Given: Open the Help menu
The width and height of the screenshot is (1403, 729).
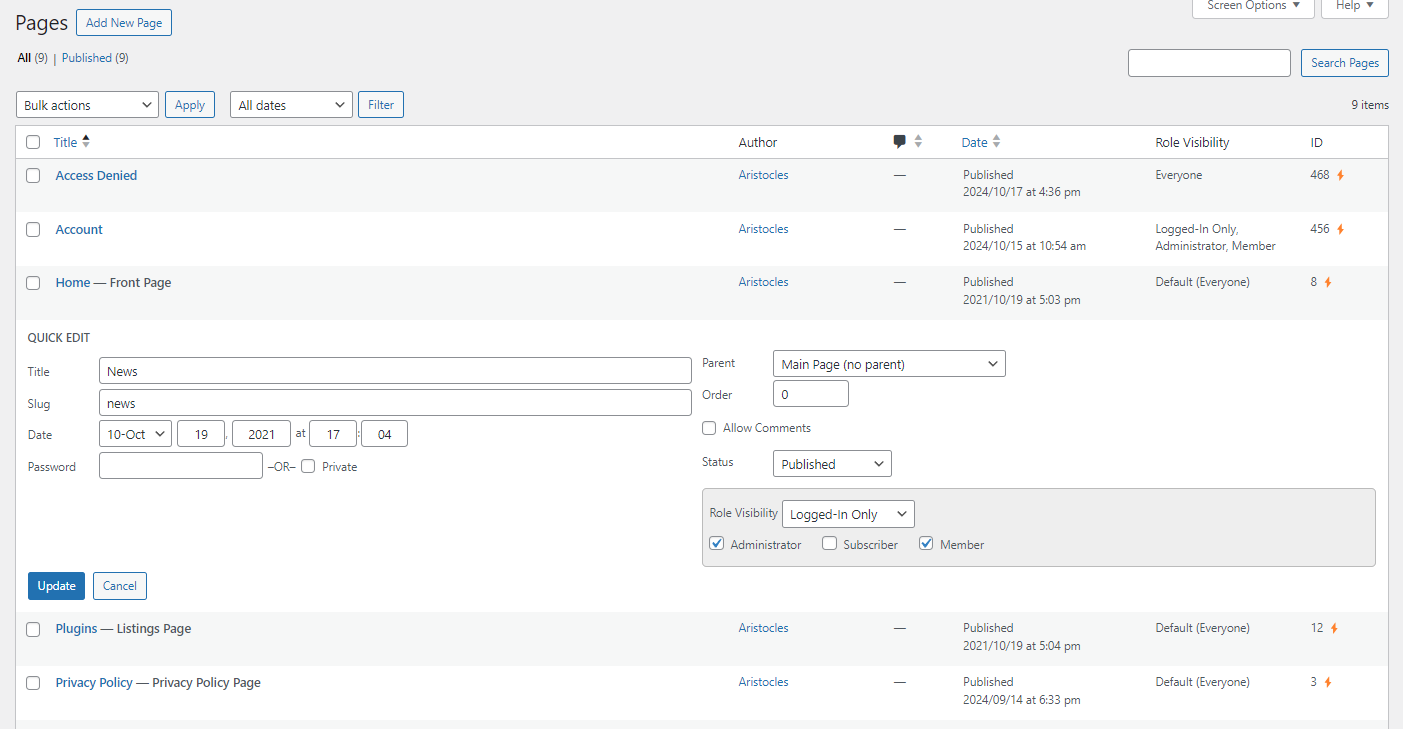Looking at the screenshot, I should coord(1355,6).
